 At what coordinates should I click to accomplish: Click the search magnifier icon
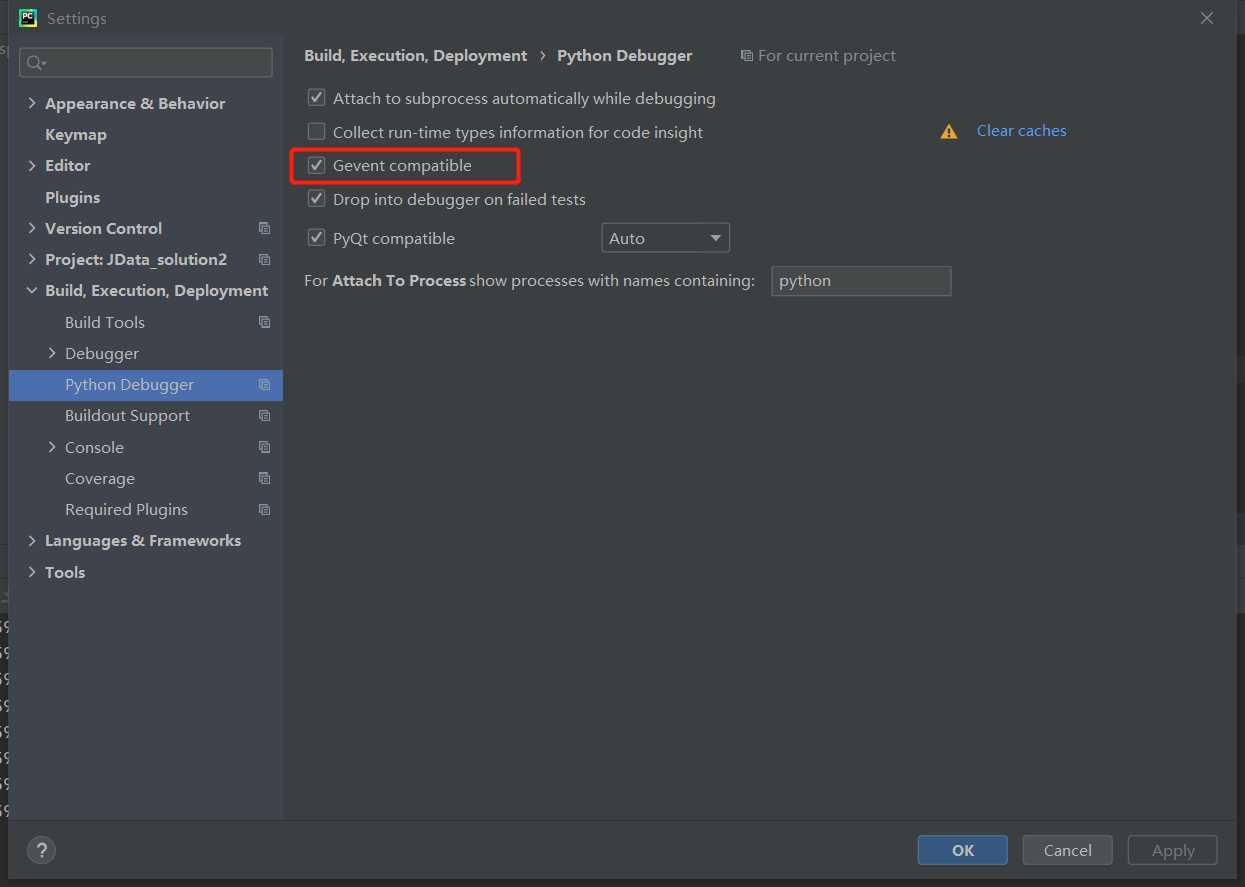click(35, 63)
